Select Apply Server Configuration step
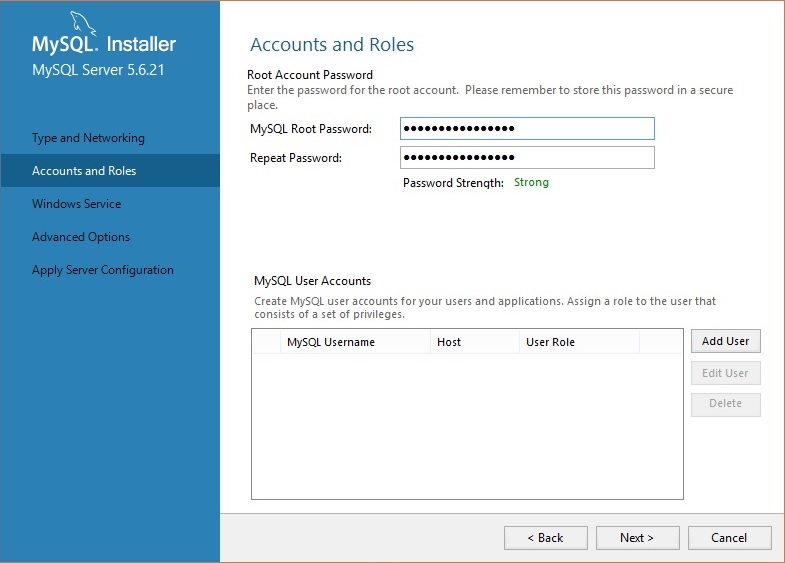 (x=103, y=270)
